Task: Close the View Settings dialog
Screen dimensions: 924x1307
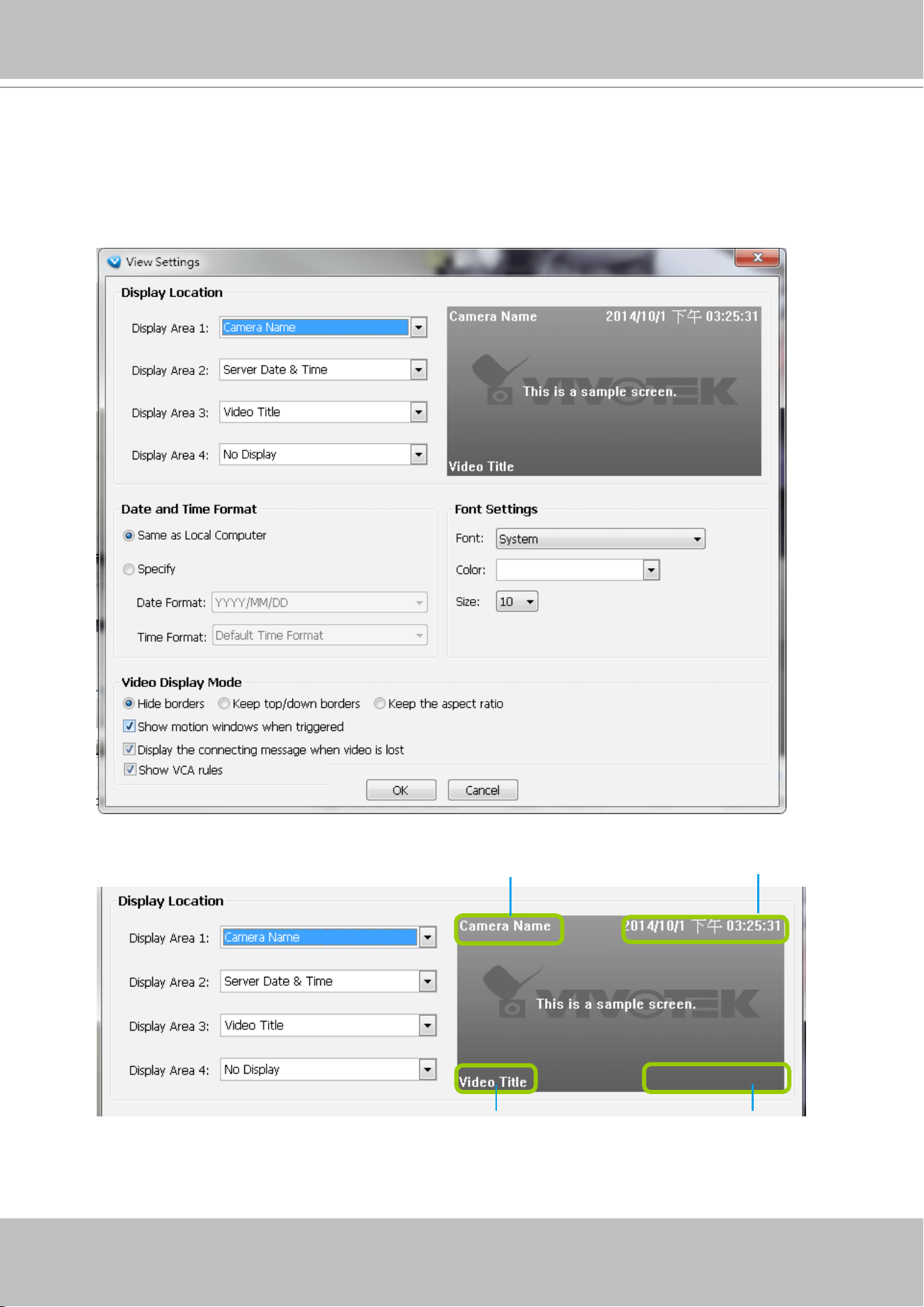Action: pyautogui.click(x=757, y=258)
